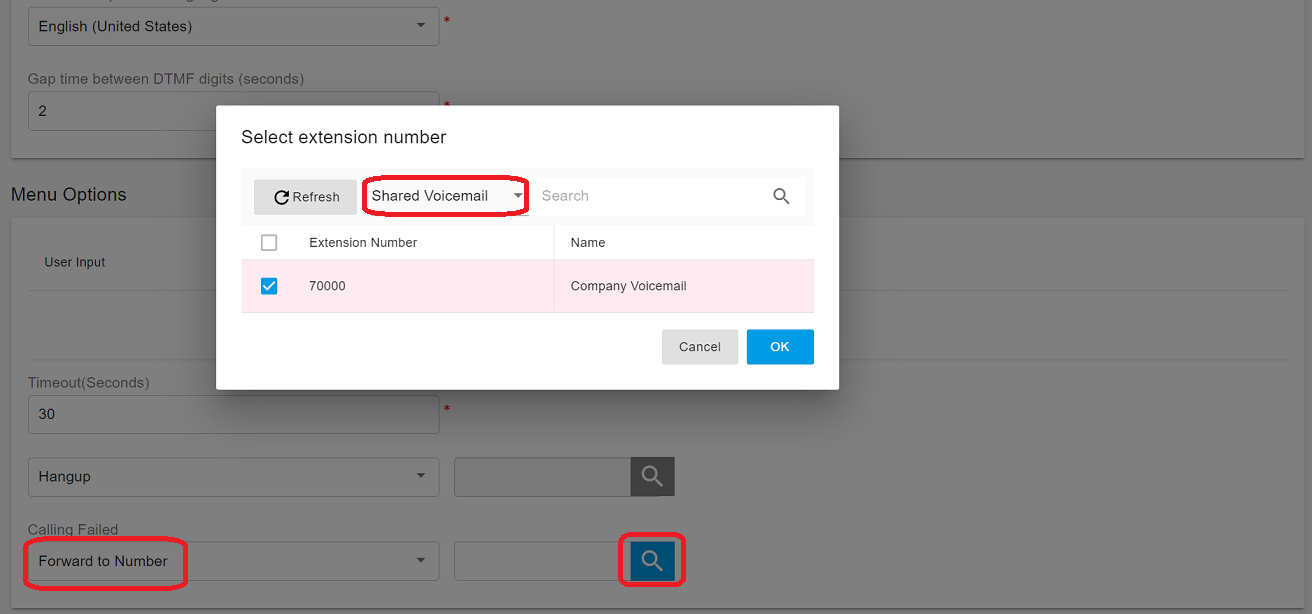
Task: Select the Company Voicemail row
Action: pyautogui.click(x=628, y=286)
